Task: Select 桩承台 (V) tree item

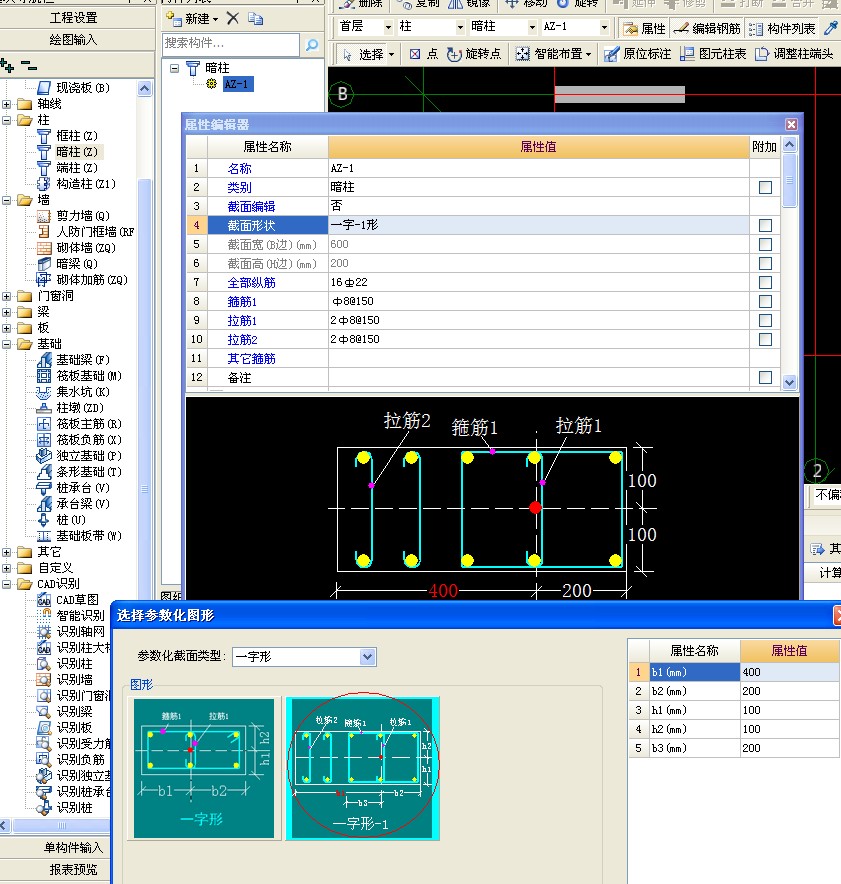Action: (x=83, y=488)
